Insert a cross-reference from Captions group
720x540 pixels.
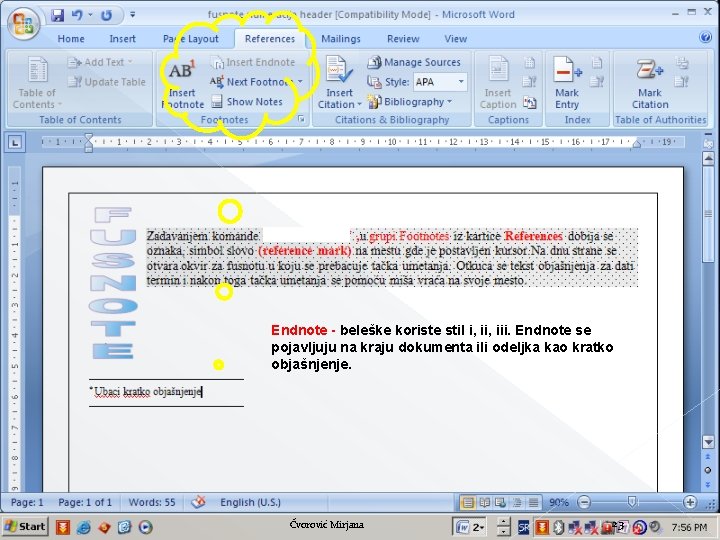[530, 102]
